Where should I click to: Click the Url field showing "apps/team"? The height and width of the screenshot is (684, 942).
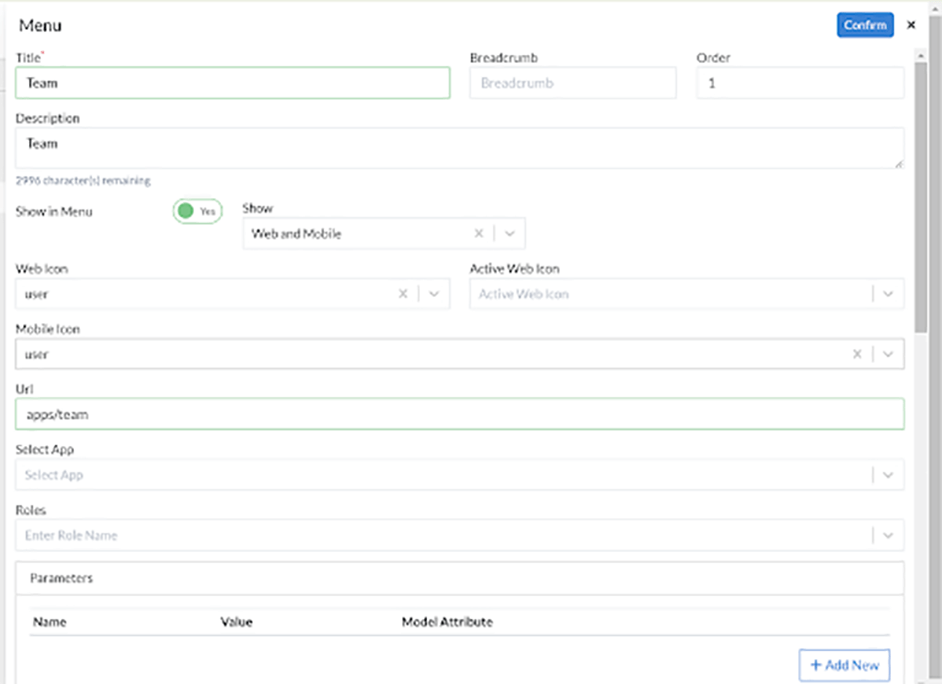[460, 413]
